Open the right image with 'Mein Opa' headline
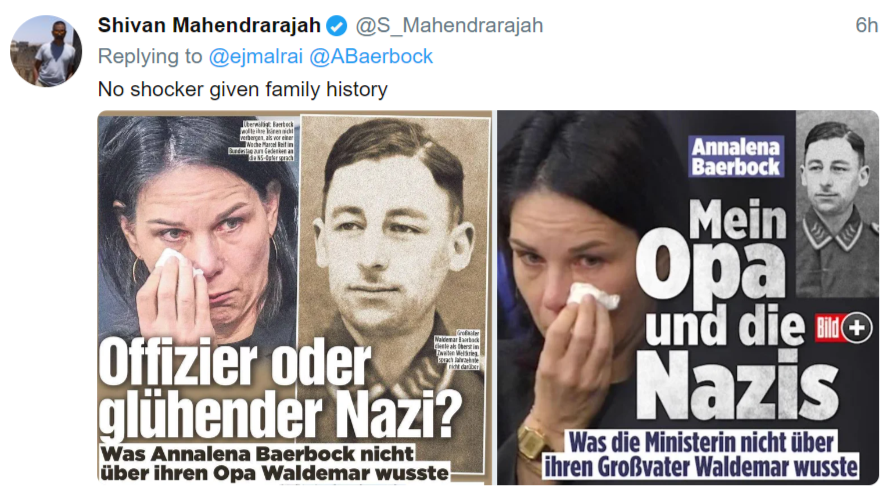The width and height of the screenshot is (891, 498). pos(688,297)
